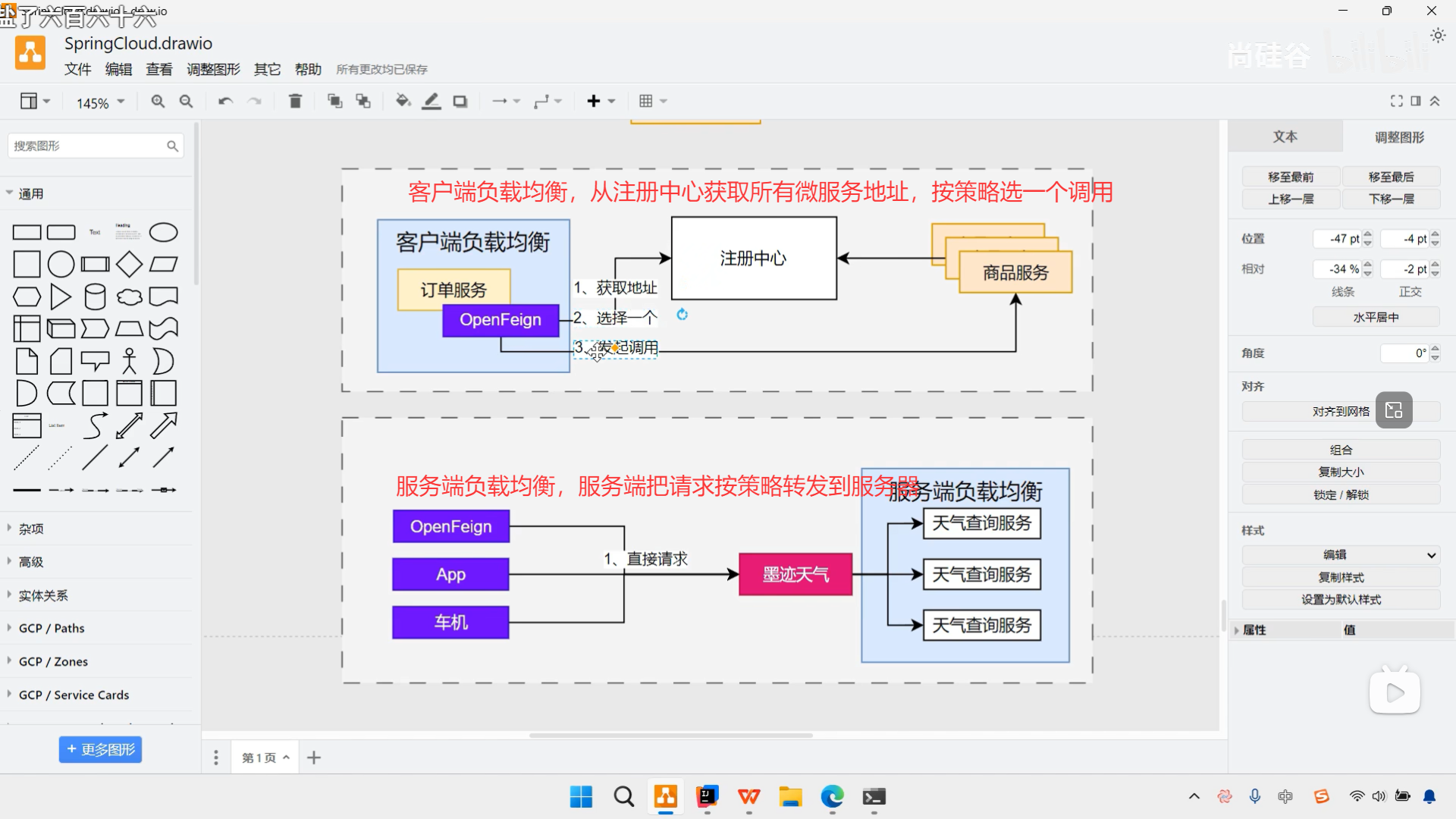1456x819 pixels.
Task: Open the 查看 menu
Action: click(x=159, y=69)
